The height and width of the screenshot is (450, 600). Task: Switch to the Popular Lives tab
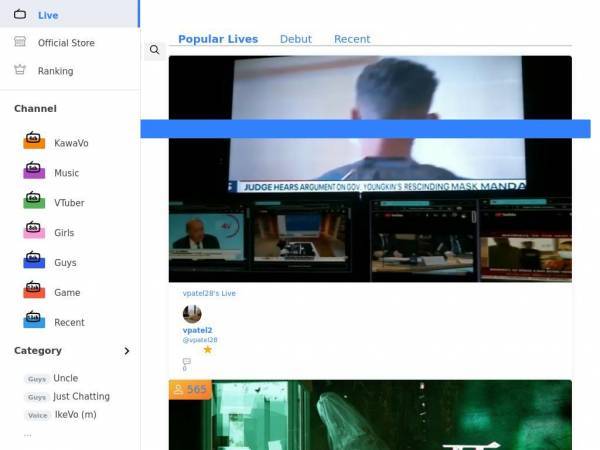218,39
